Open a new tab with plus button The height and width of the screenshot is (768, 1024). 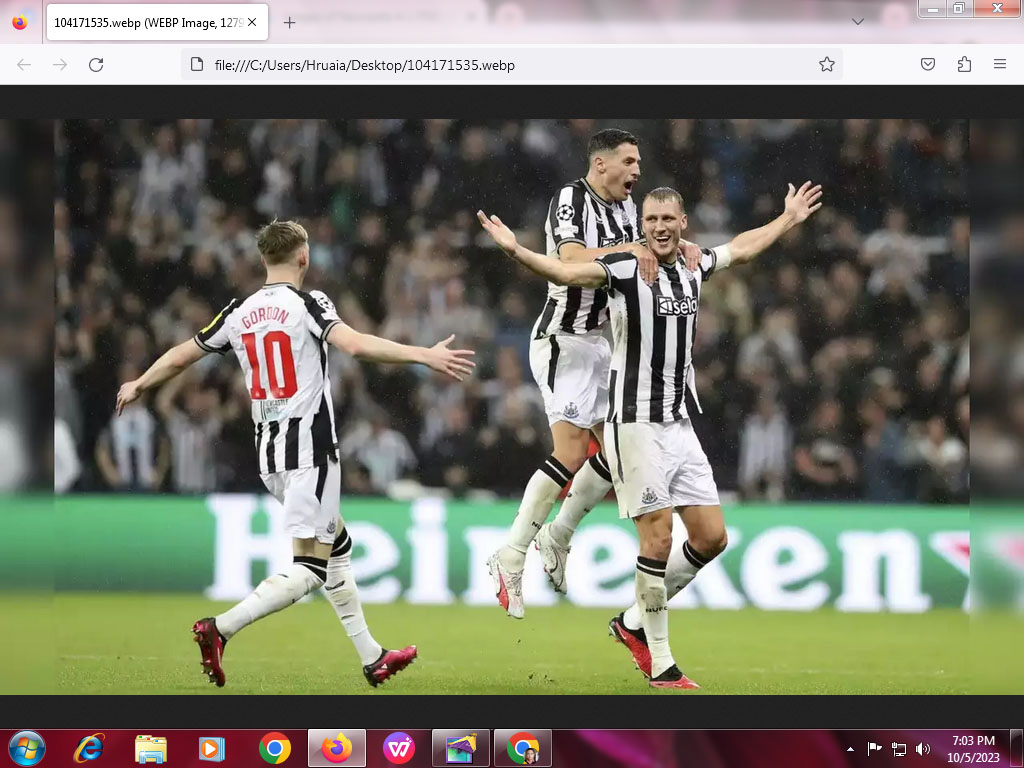290,22
